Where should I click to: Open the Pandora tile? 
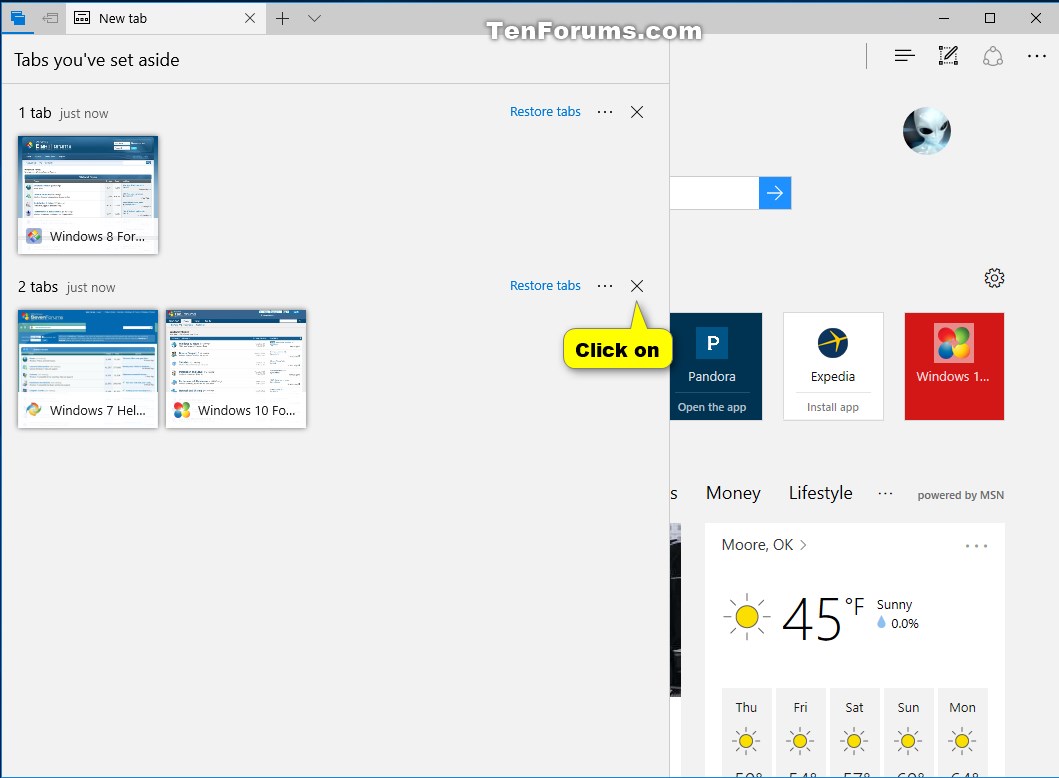[x=716, y=366]
